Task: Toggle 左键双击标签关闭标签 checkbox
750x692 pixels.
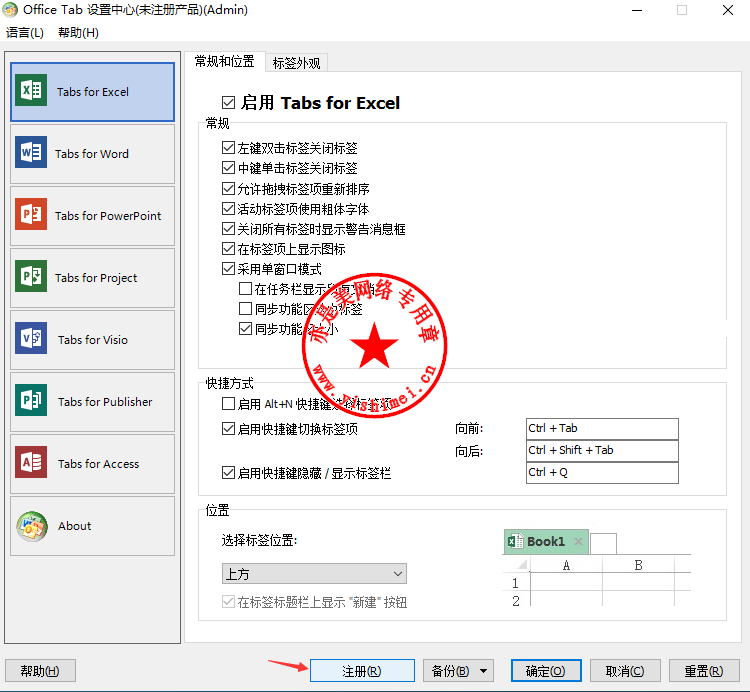Action: pos(229,148)
